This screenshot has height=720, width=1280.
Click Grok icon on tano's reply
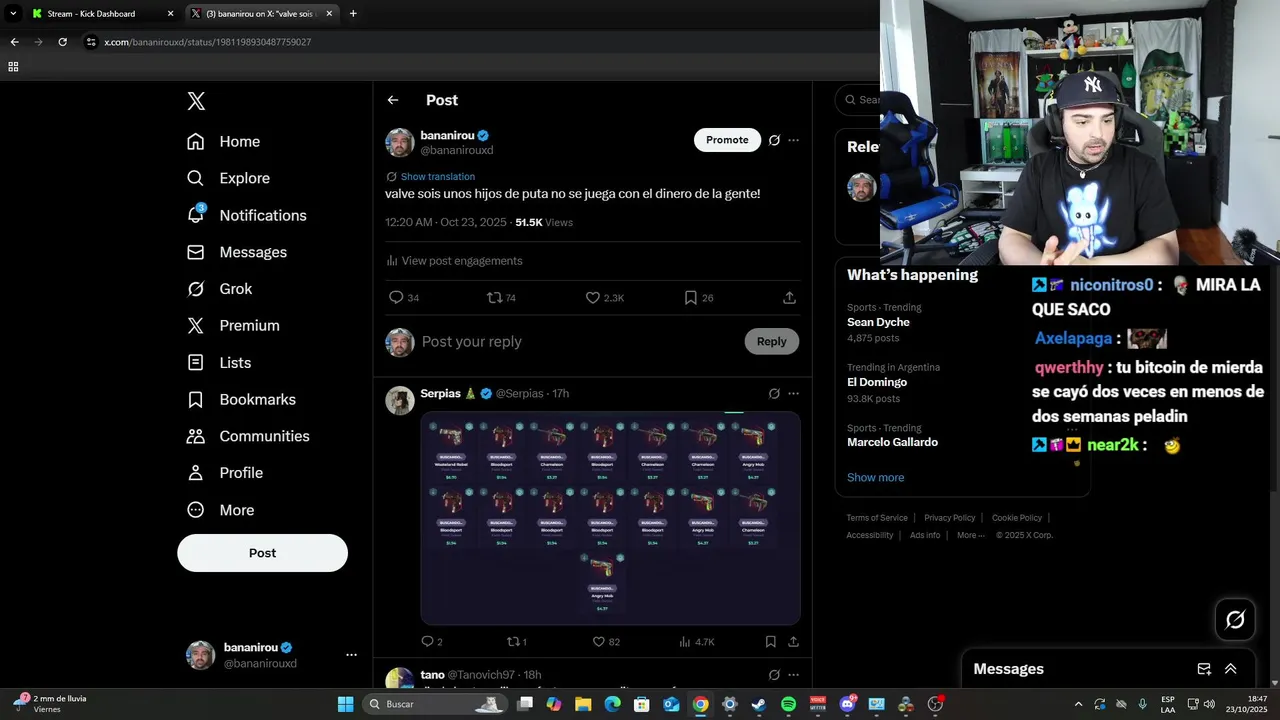tap(774, 675)
